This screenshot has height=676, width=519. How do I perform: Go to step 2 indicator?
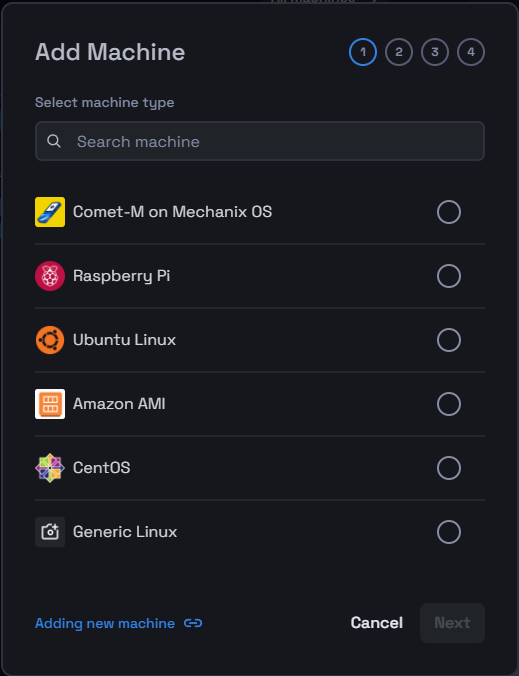(x=399, y=52)
